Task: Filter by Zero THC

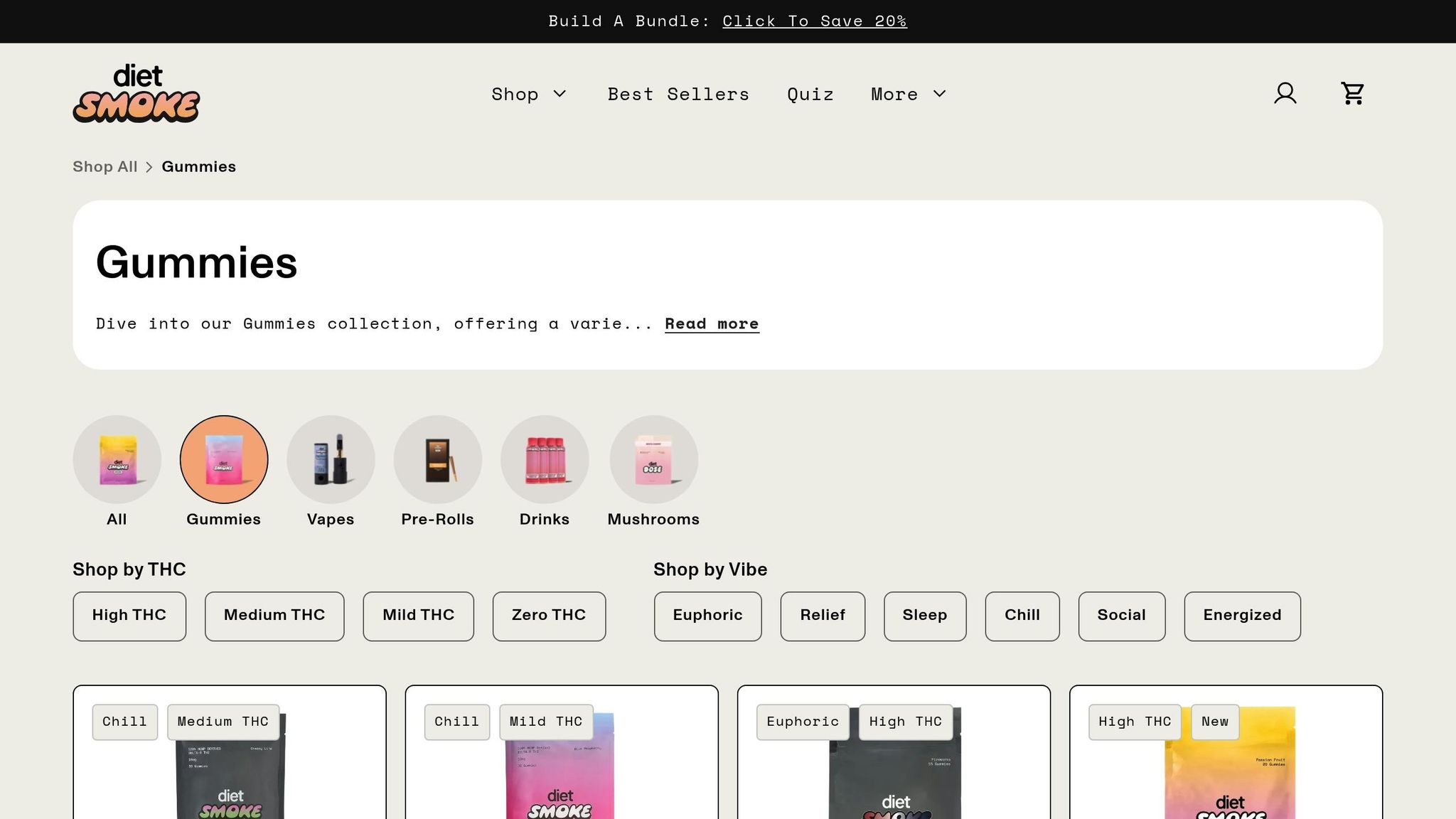Action: (549, 616)
